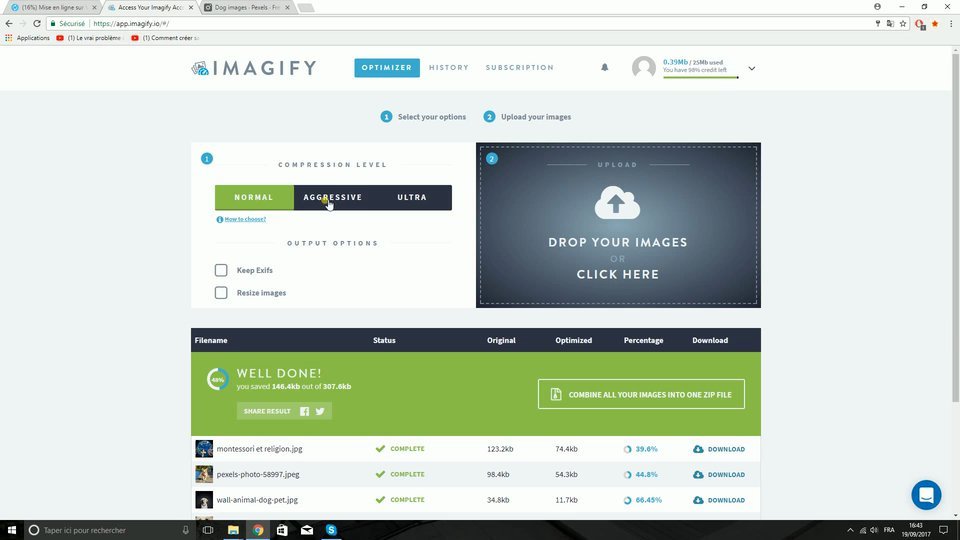This screenshot has height=540, width=960.
Task: Click the page vertical scrollbar
Action: point(955,228)
